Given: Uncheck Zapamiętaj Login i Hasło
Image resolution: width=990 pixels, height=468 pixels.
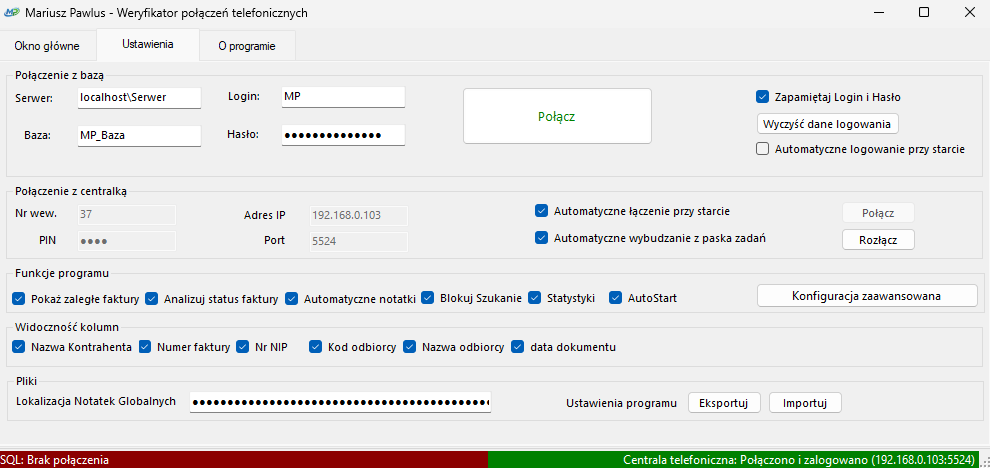Looking at the screenshot, I should 763,97.
